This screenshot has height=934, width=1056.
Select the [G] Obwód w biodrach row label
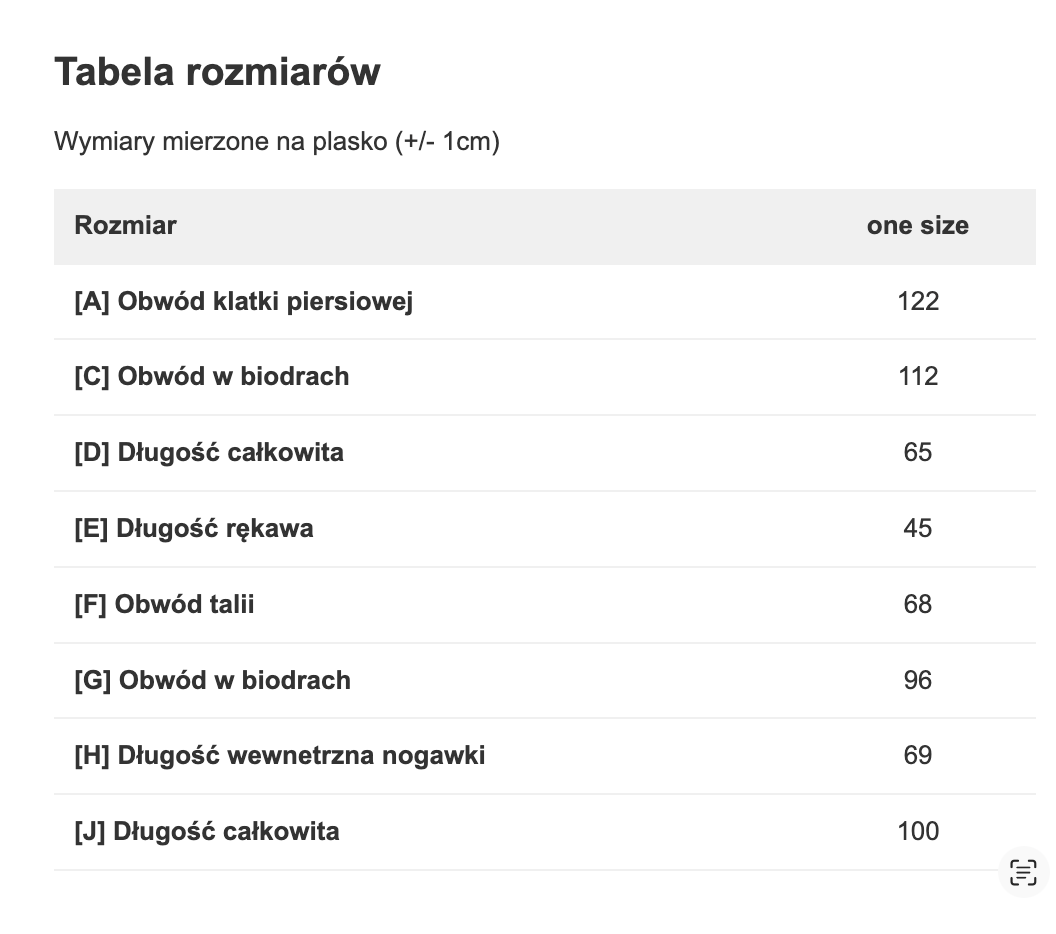(x=212, y=680)
